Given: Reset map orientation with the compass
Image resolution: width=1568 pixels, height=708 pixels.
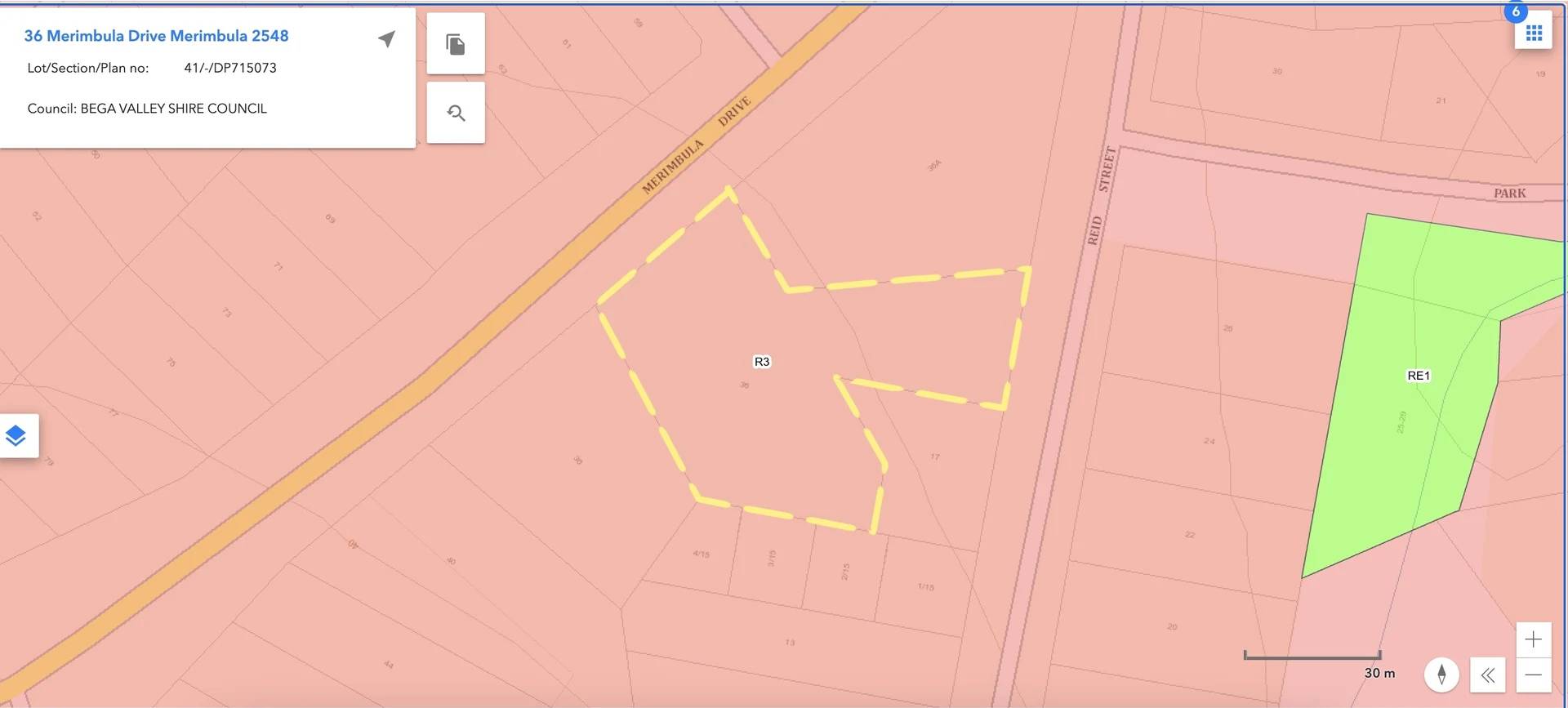Looking at the screenshot, I should click(1441, 675).
